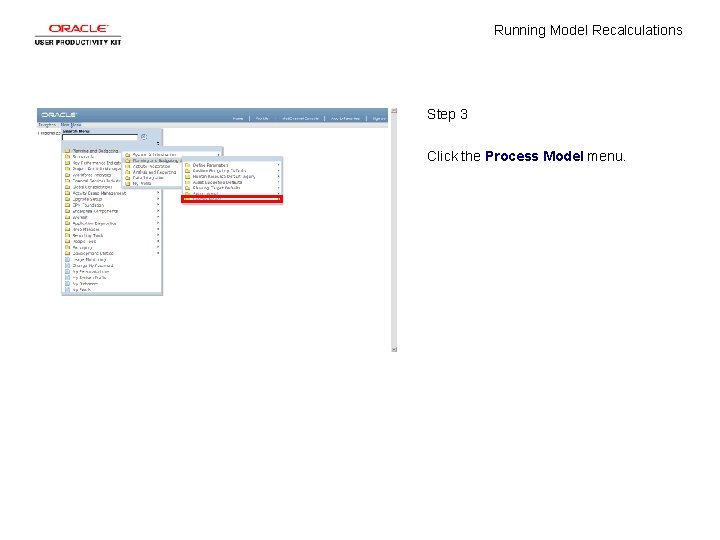Select Position Budgeting Defaults menu entry
This screenshot has height=540, width=720.
[219, 170]
